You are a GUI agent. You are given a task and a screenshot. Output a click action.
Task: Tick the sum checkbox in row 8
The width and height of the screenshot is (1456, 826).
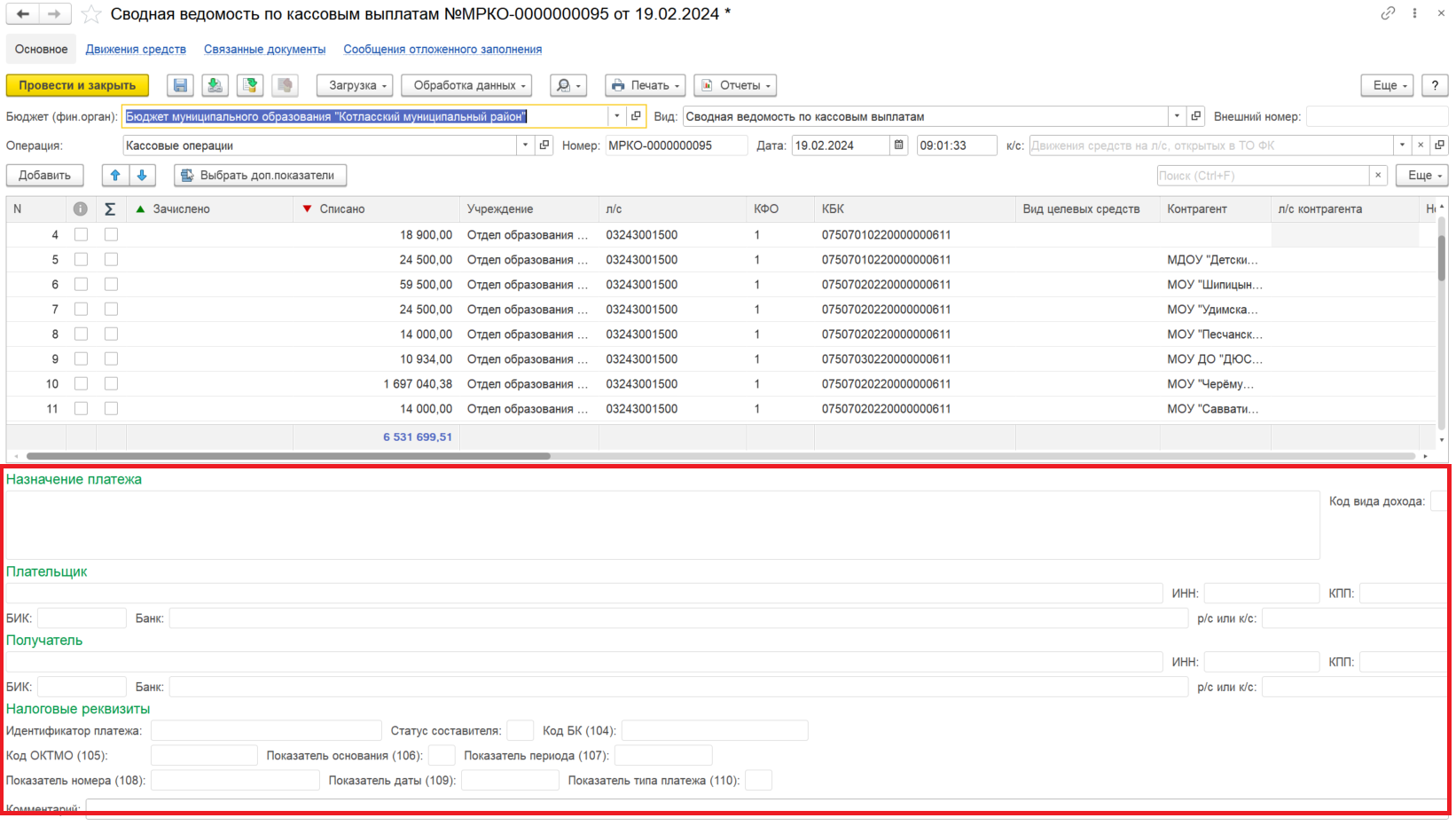111,334
